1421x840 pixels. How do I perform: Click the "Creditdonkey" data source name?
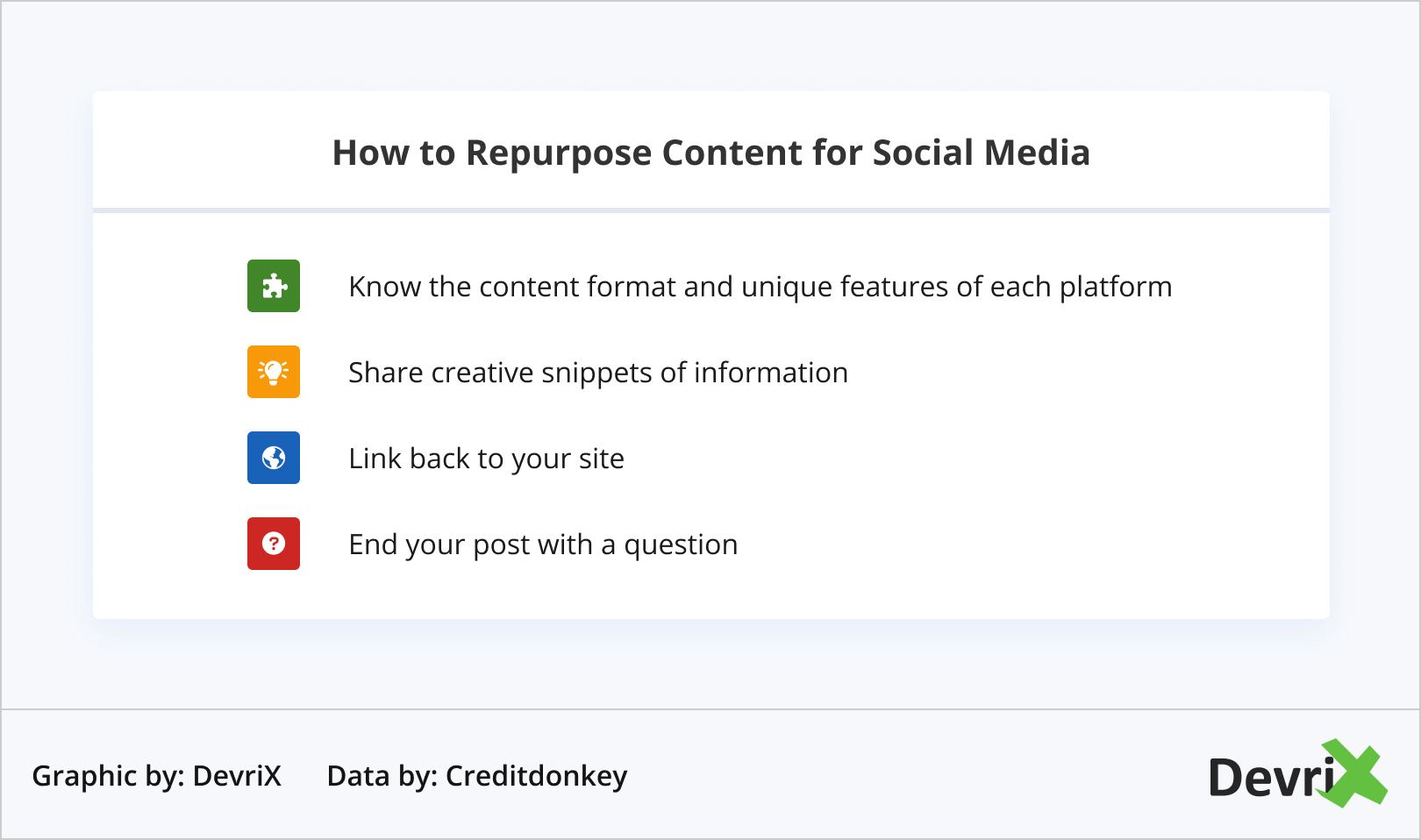[536, 776]
